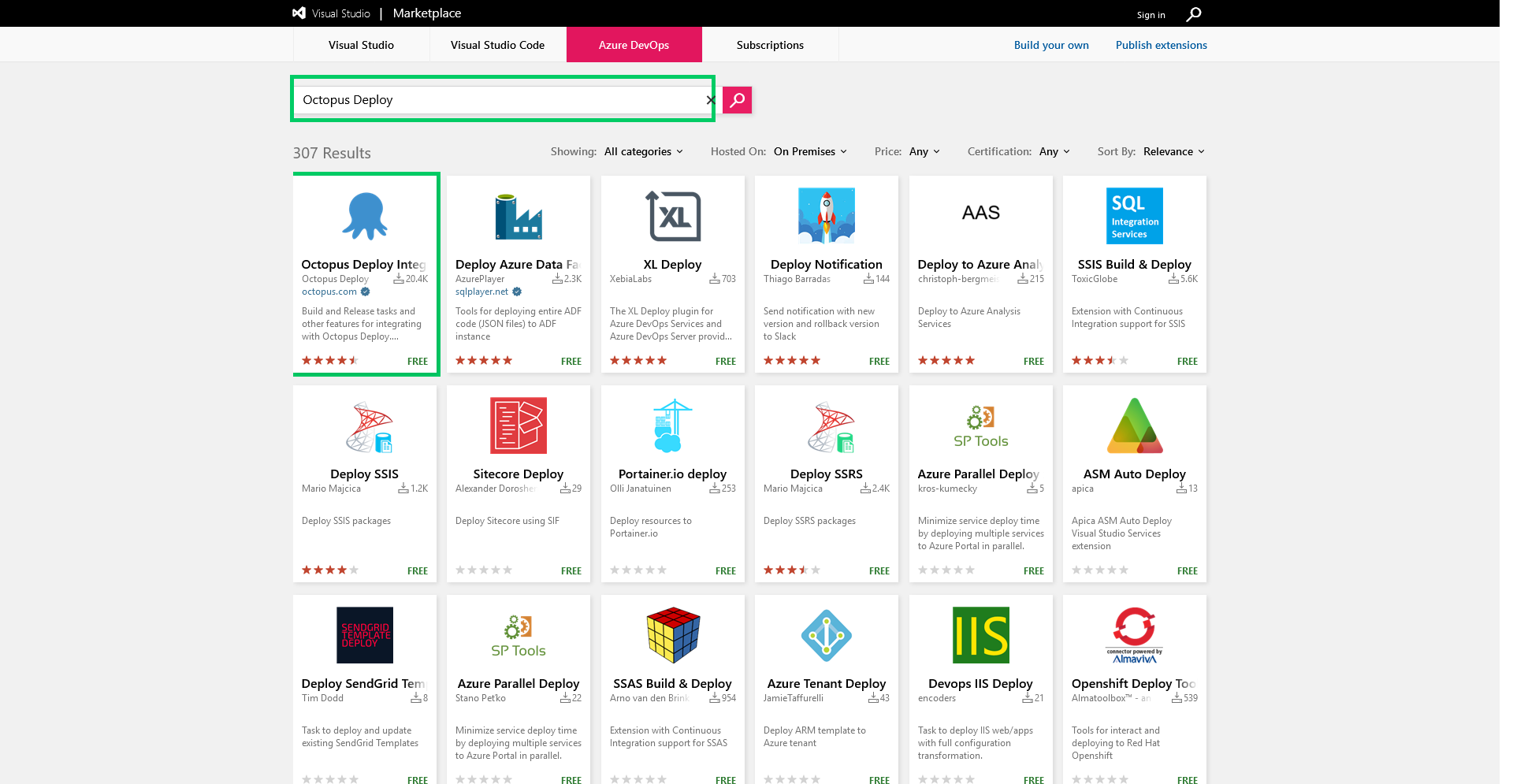Click the Deploy SSRS title

pos(827,474)
